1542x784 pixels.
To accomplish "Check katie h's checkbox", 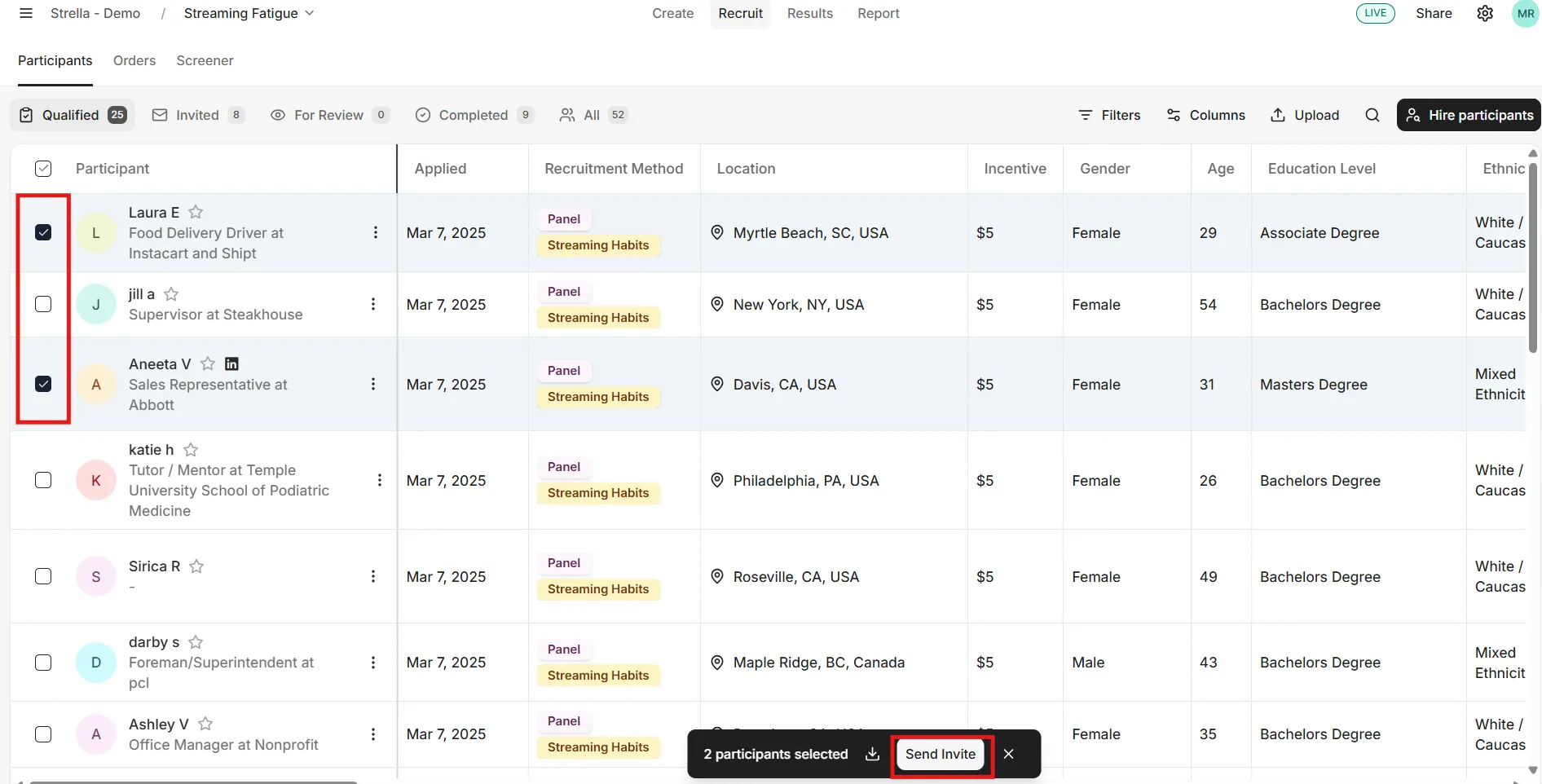I will coord(43,480).
